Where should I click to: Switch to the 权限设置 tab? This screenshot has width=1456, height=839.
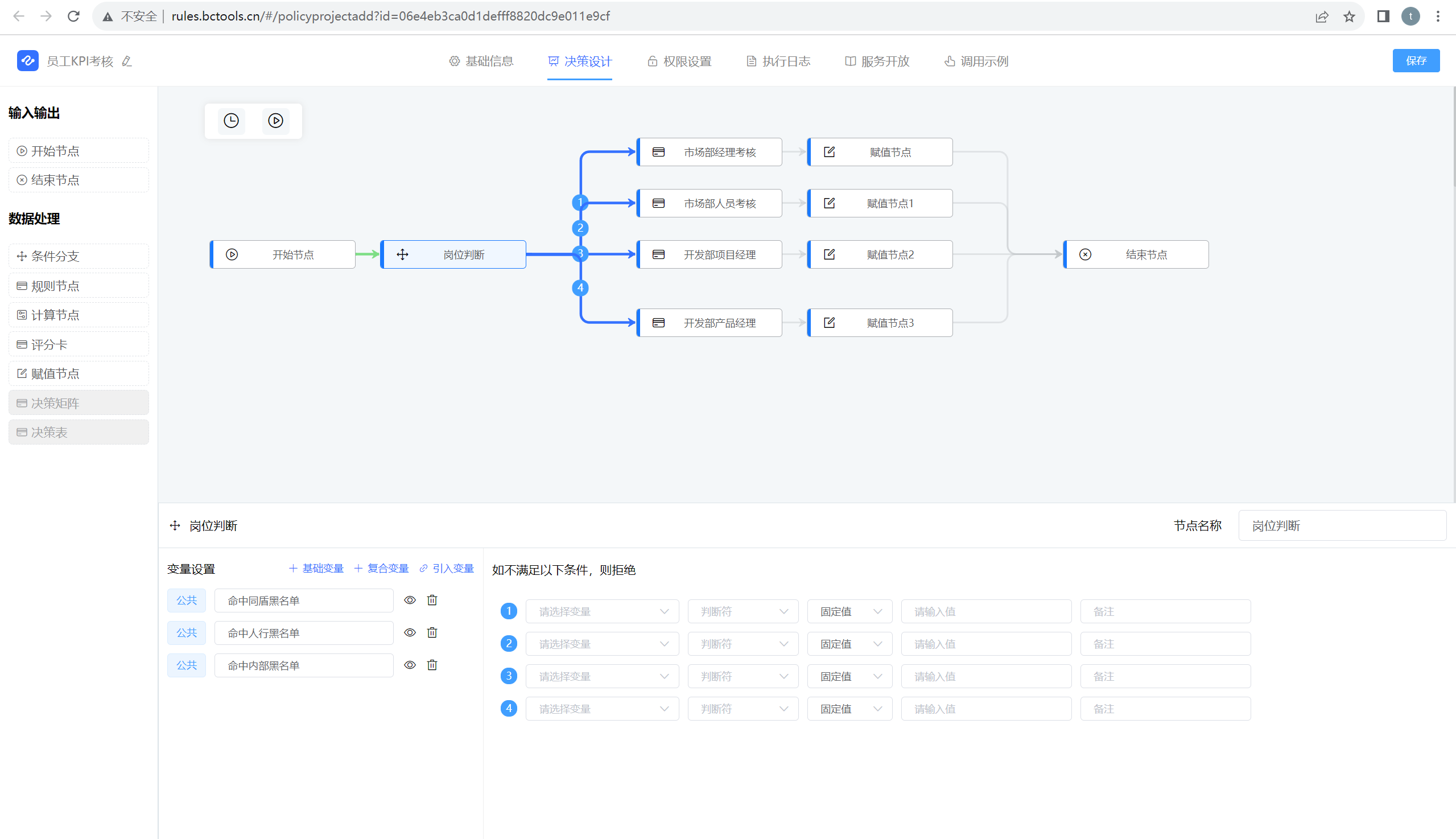click(x=679, y=61)
